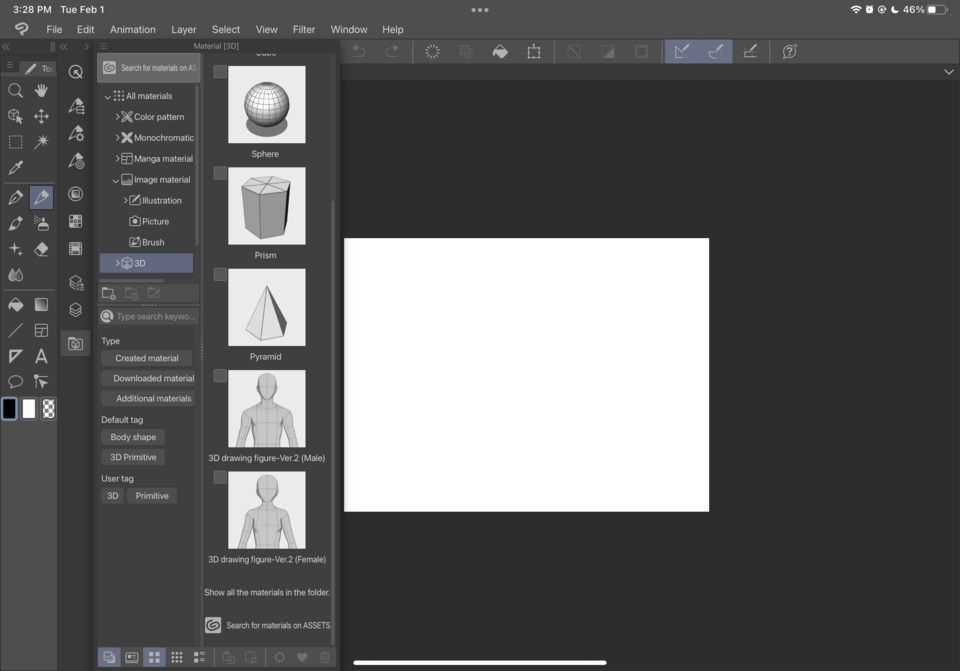
Task: Select the Pen tool
Action: [x=15, y=198]
